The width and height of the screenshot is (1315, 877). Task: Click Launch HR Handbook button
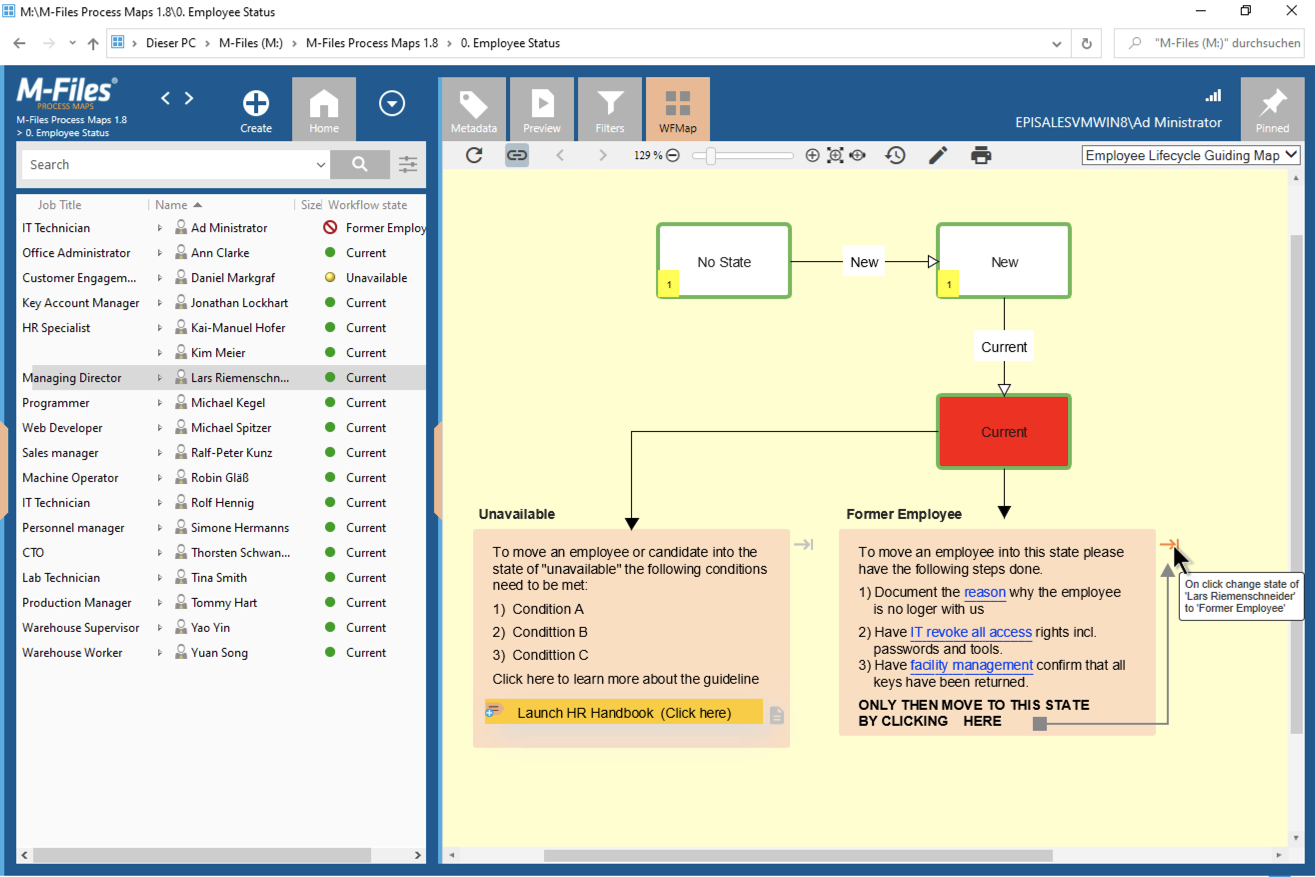pos(624,713)
